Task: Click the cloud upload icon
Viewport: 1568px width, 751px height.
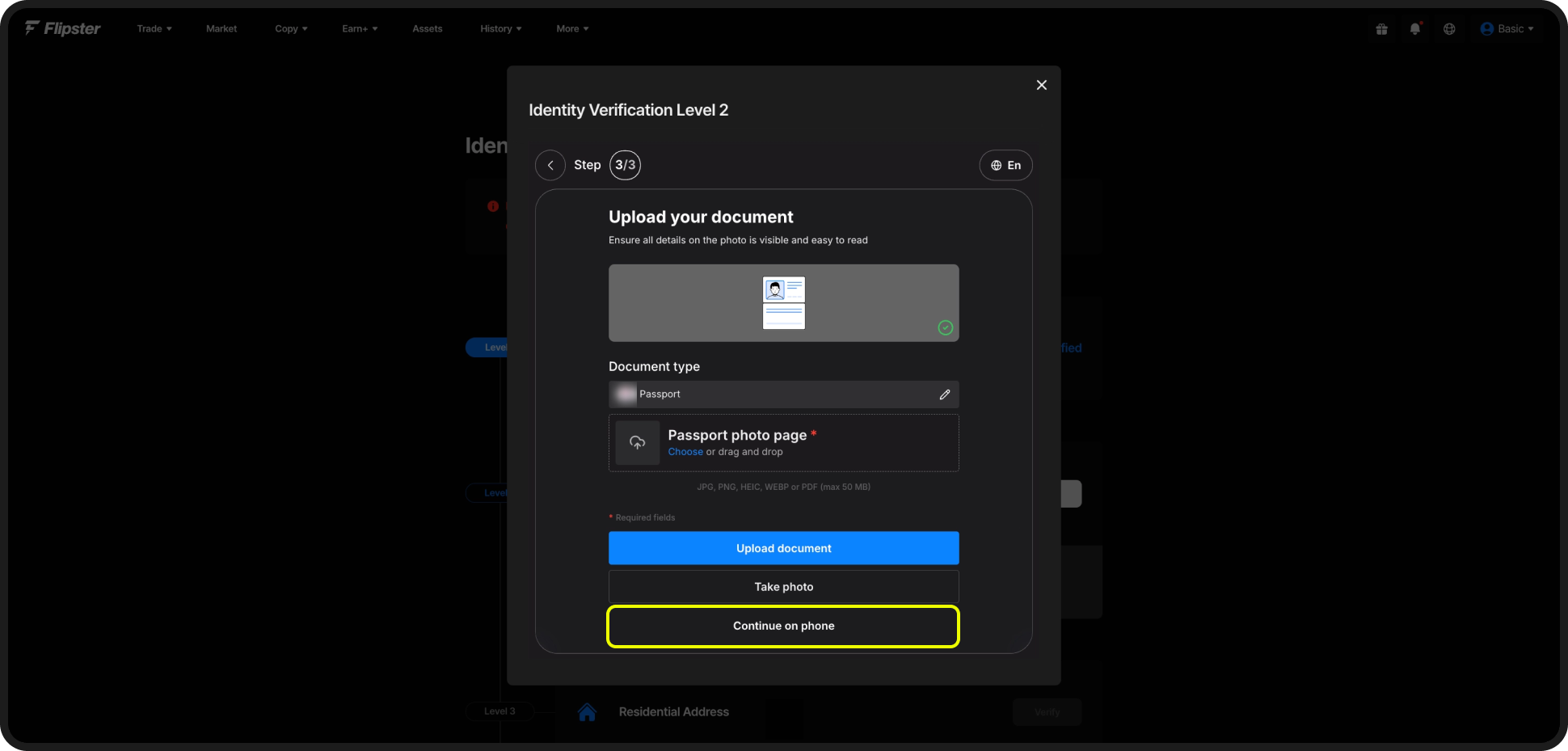Action: [638, 443]
